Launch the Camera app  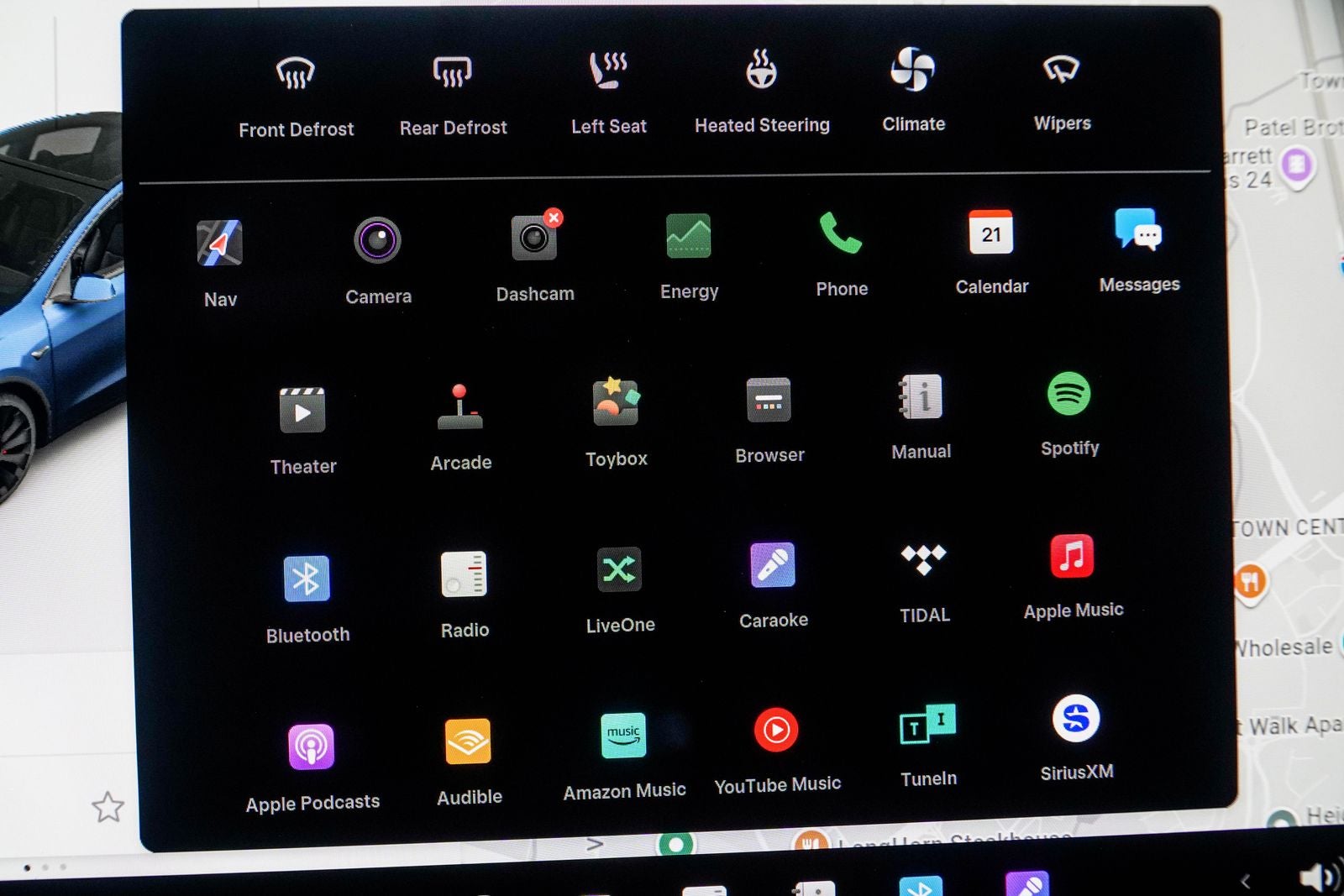coord(377,241)
